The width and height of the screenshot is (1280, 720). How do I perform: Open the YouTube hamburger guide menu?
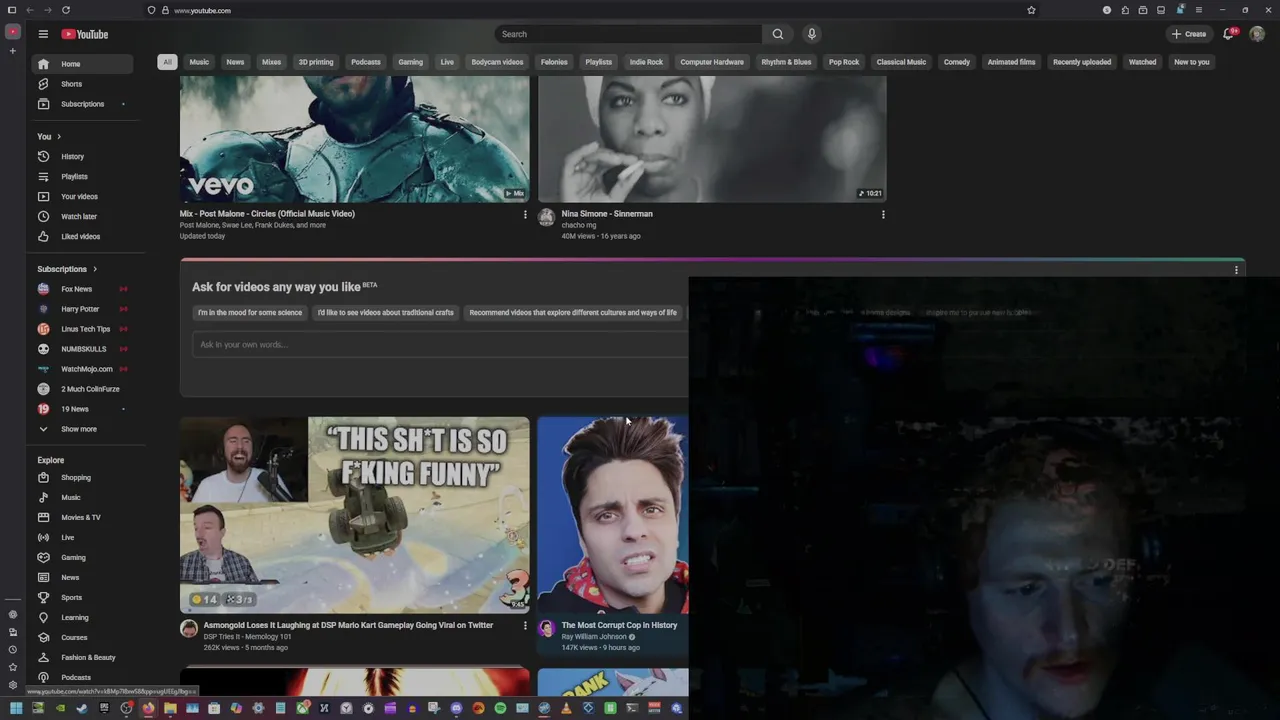(43, 34)
